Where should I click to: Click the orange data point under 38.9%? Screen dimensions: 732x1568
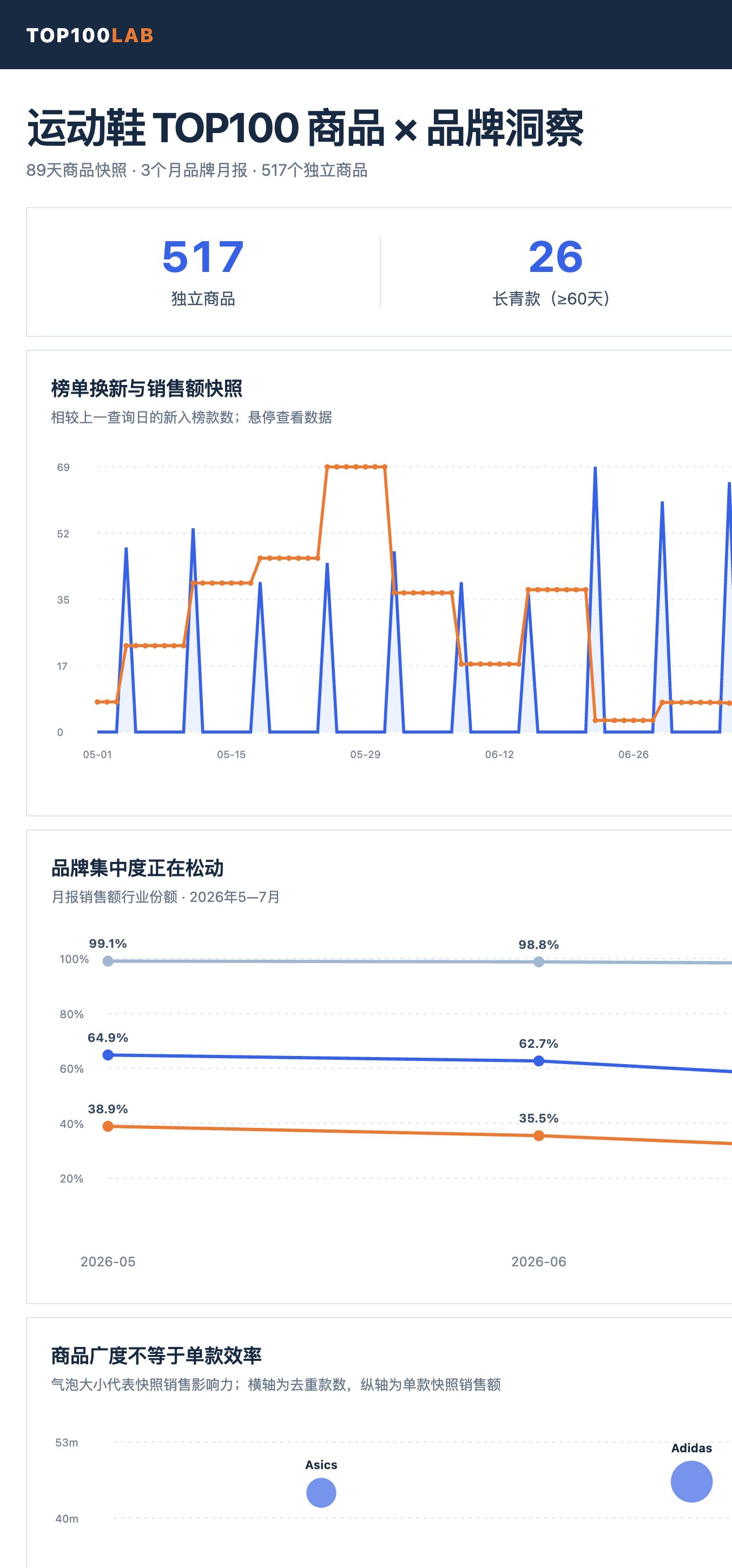[x=108, y=1126]
